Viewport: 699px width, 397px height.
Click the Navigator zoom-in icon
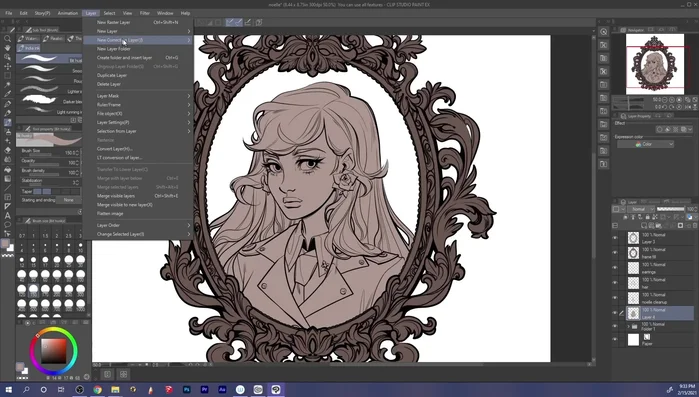tap(672, 100)
